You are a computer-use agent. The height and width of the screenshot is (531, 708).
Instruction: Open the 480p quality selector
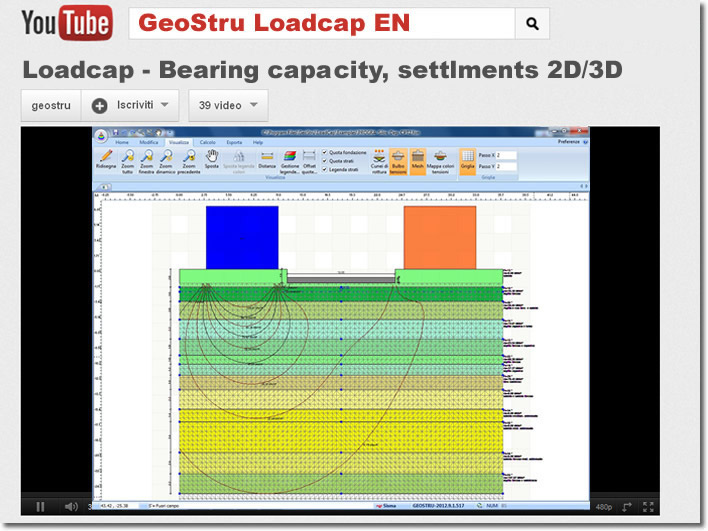coord(604,507)
